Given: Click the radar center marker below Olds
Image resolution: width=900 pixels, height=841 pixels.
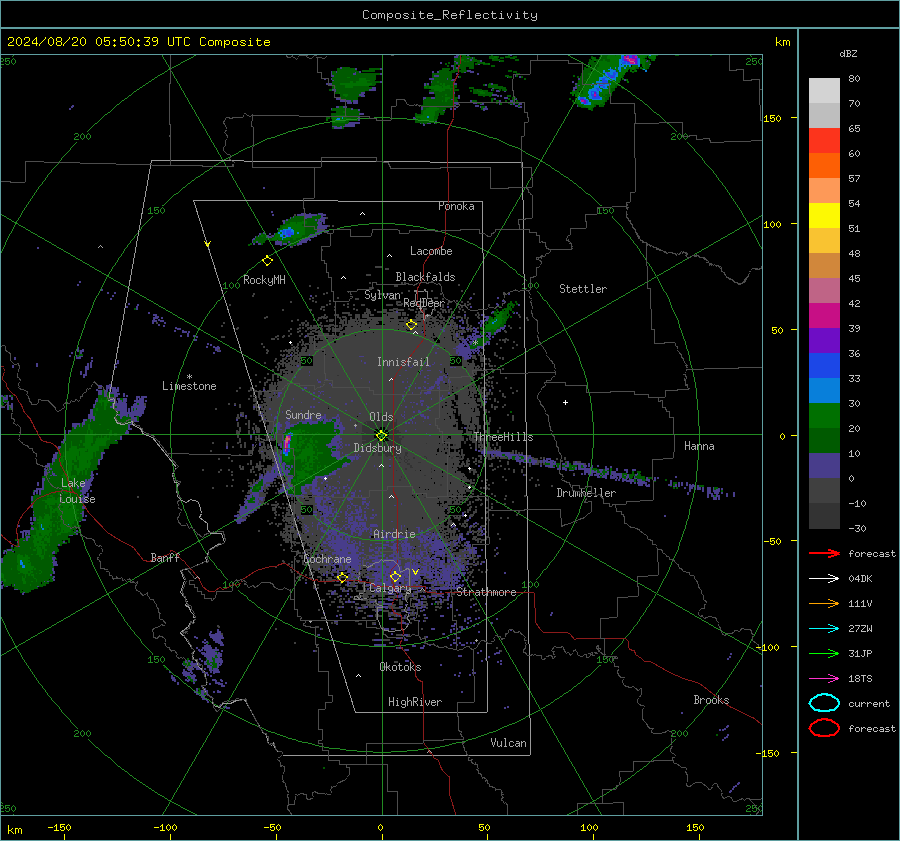Looking at the screenshot, I should click(382, 435).
